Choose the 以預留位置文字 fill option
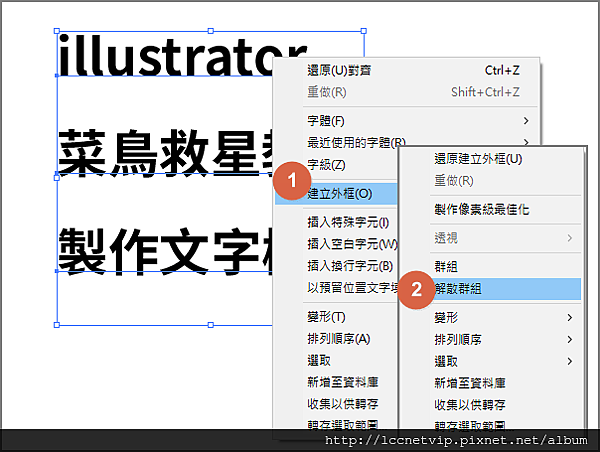This screenshot has height=452, width=600. [352, 287]
